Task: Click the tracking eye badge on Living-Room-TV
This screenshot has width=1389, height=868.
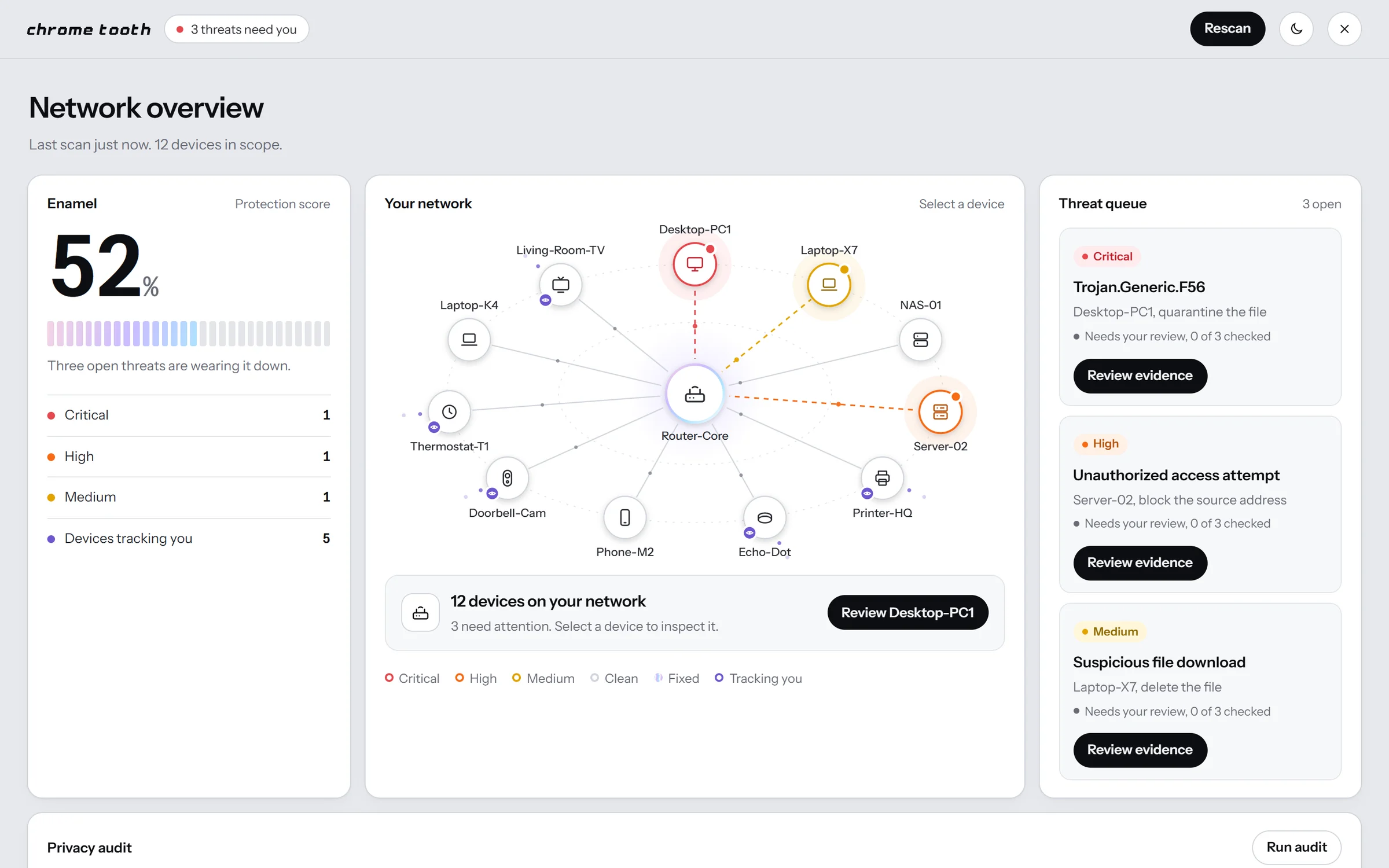Action: (x=545, y=300)
